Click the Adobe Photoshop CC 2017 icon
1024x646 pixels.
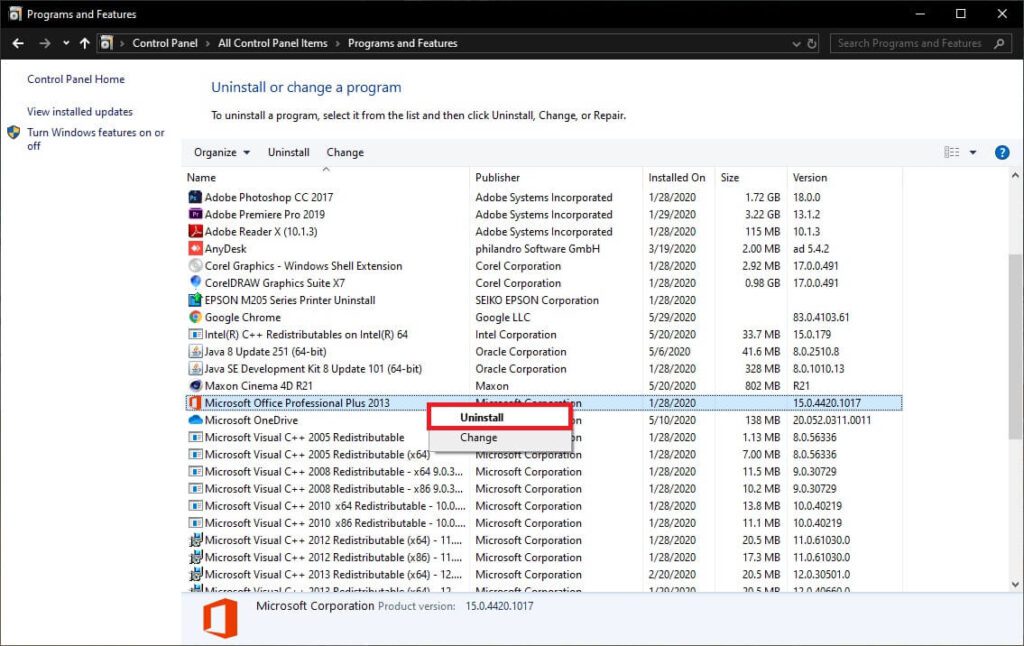[194, 197]
